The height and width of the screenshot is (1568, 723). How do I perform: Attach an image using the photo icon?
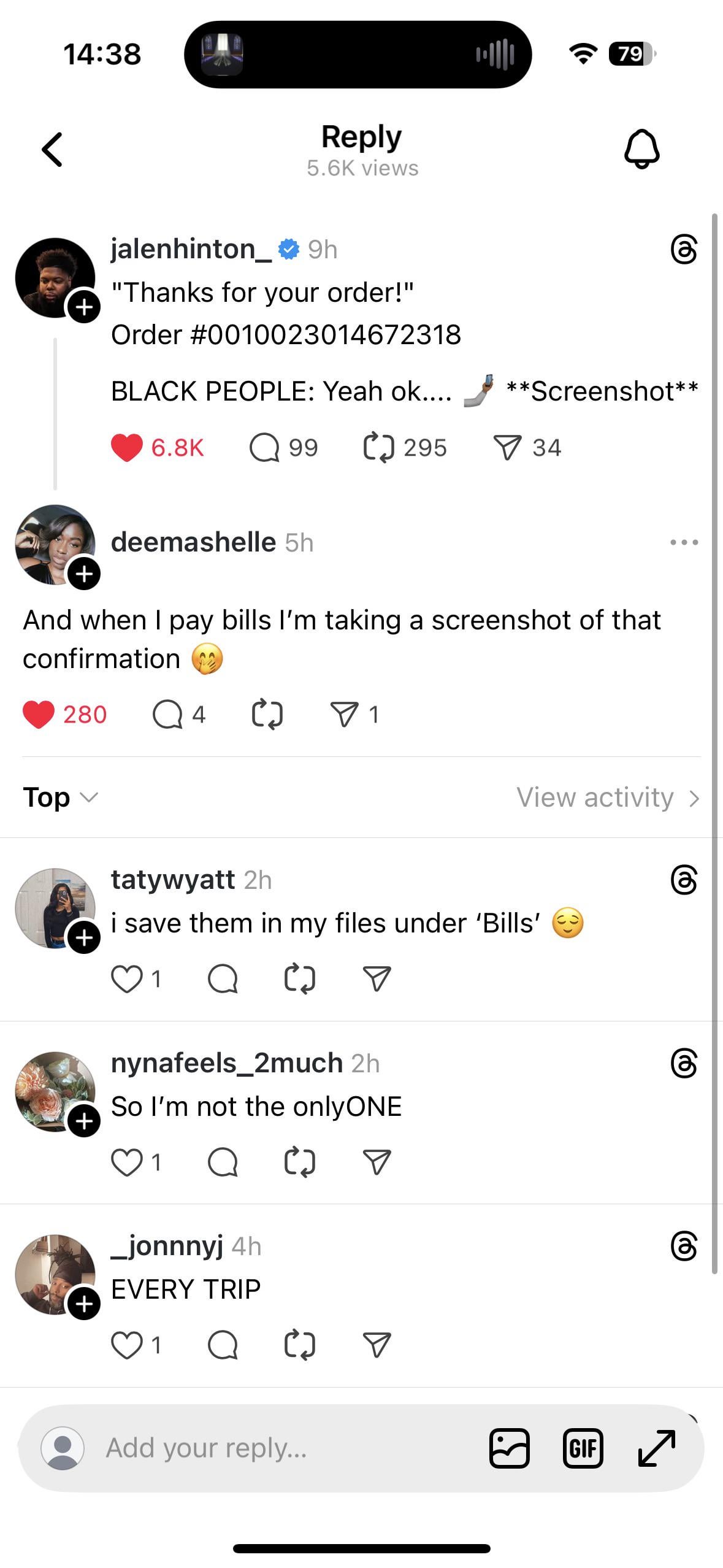tap(509, 1448)
